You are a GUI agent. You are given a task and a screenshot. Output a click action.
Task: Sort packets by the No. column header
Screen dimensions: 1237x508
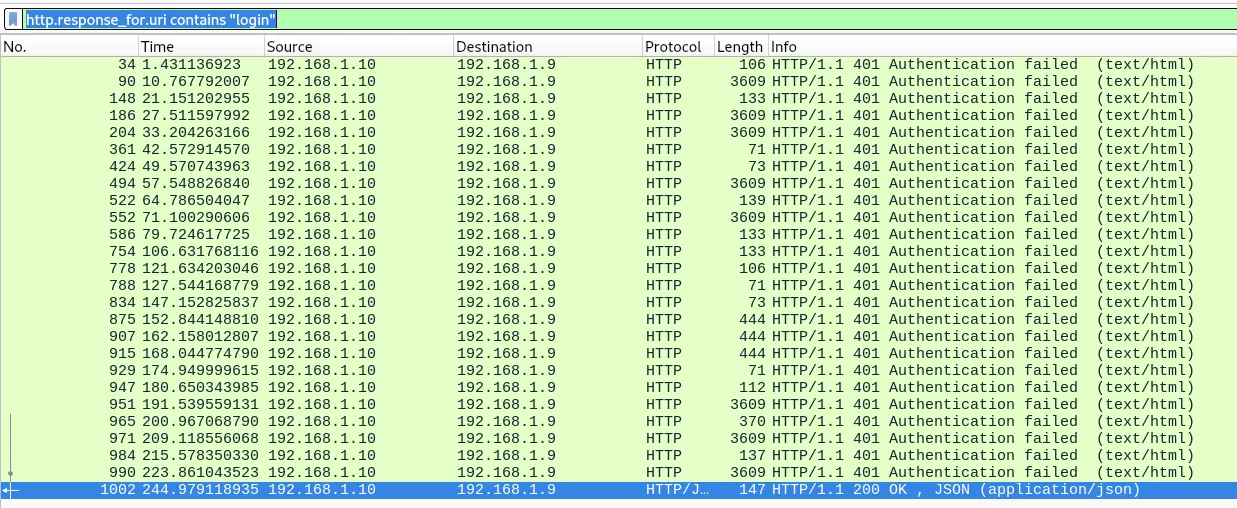point(68,47)
